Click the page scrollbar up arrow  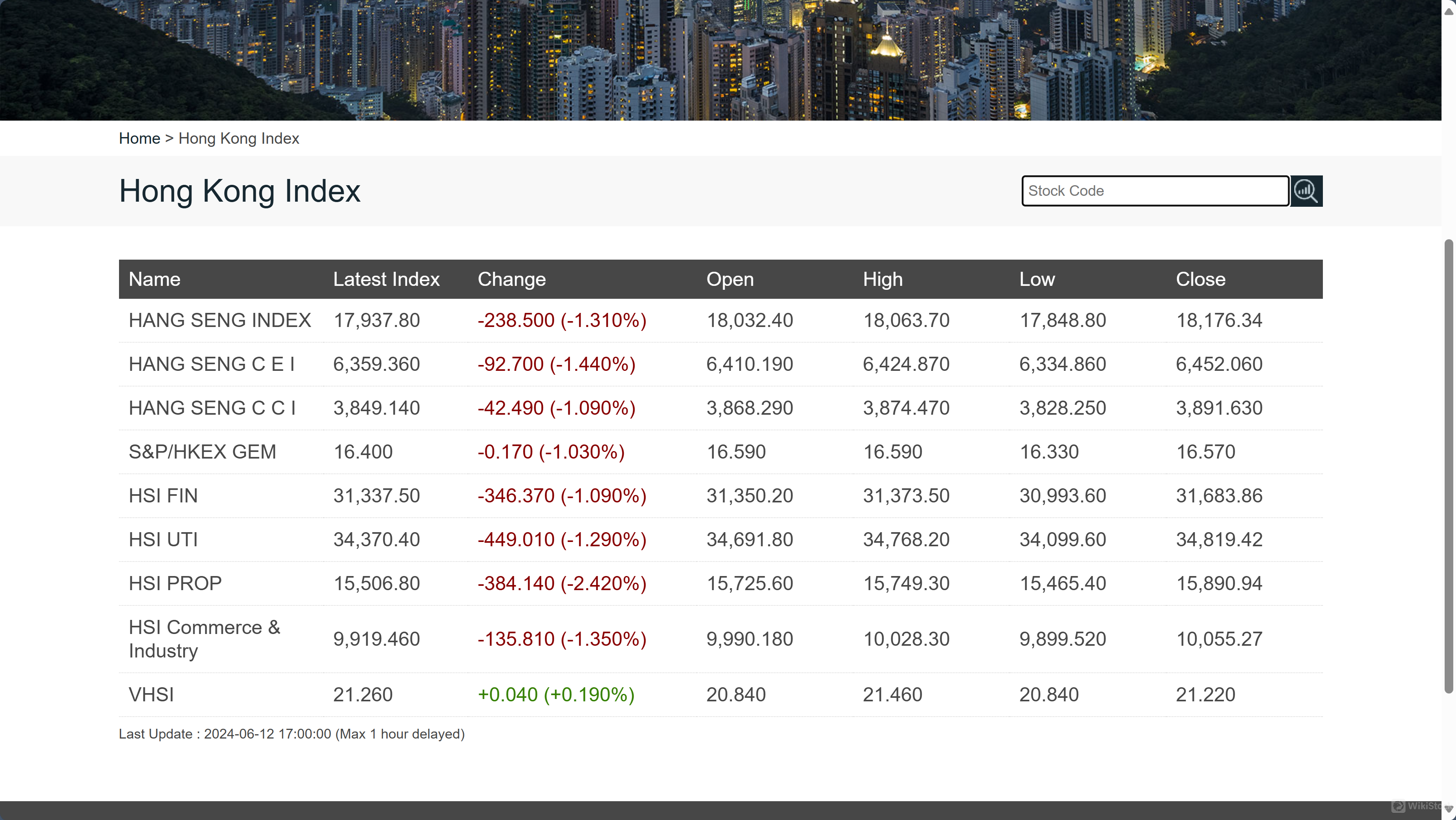1449,11
